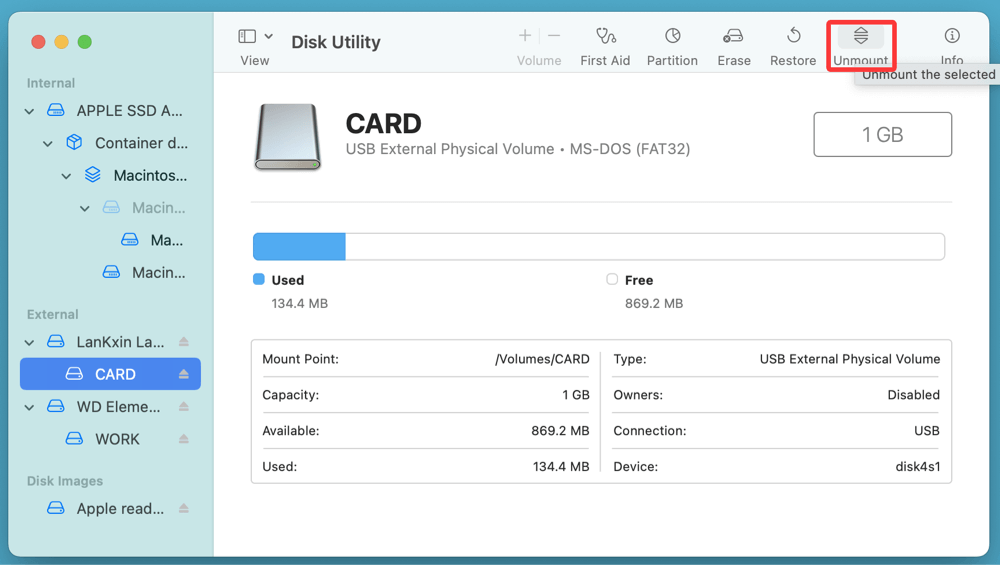Remove volume with minus button
The image size is (1000, 565).
[554, 36]
